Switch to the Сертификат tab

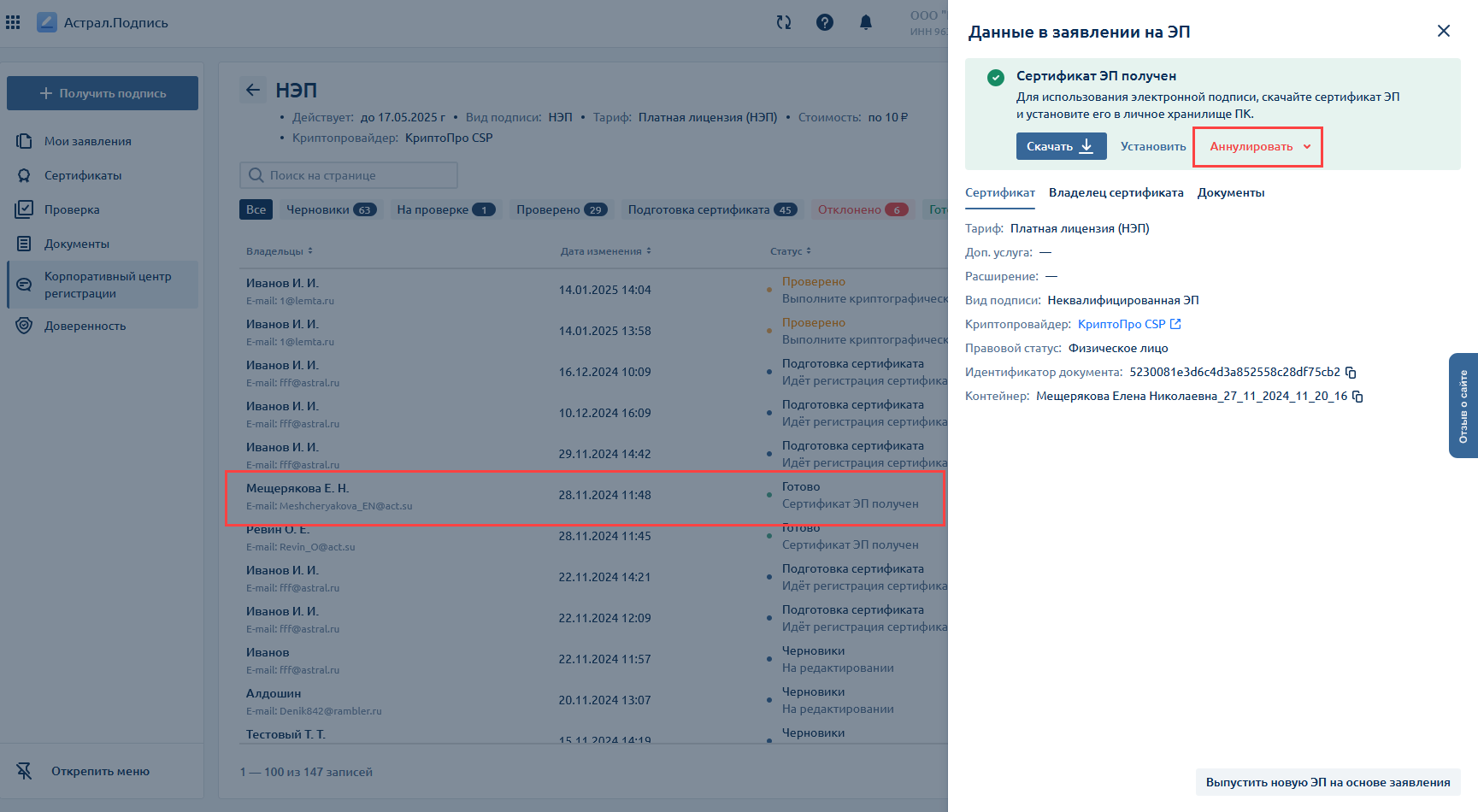click(1000, 193)
